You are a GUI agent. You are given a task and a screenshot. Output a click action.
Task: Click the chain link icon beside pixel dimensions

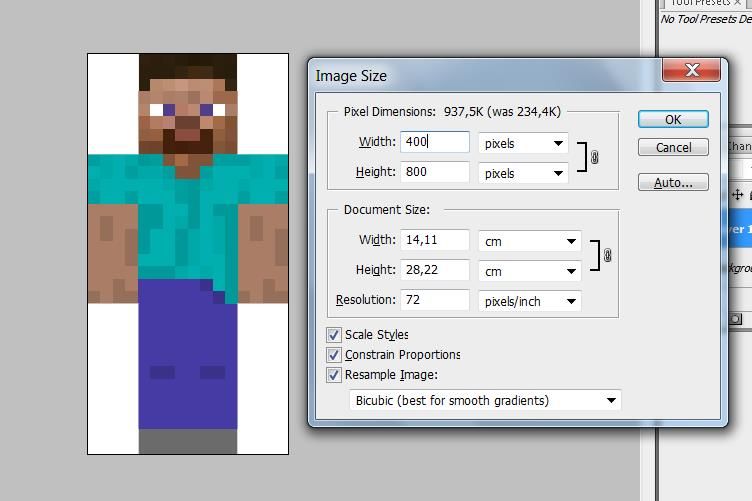pyautogui.click(x=594, y=157)
